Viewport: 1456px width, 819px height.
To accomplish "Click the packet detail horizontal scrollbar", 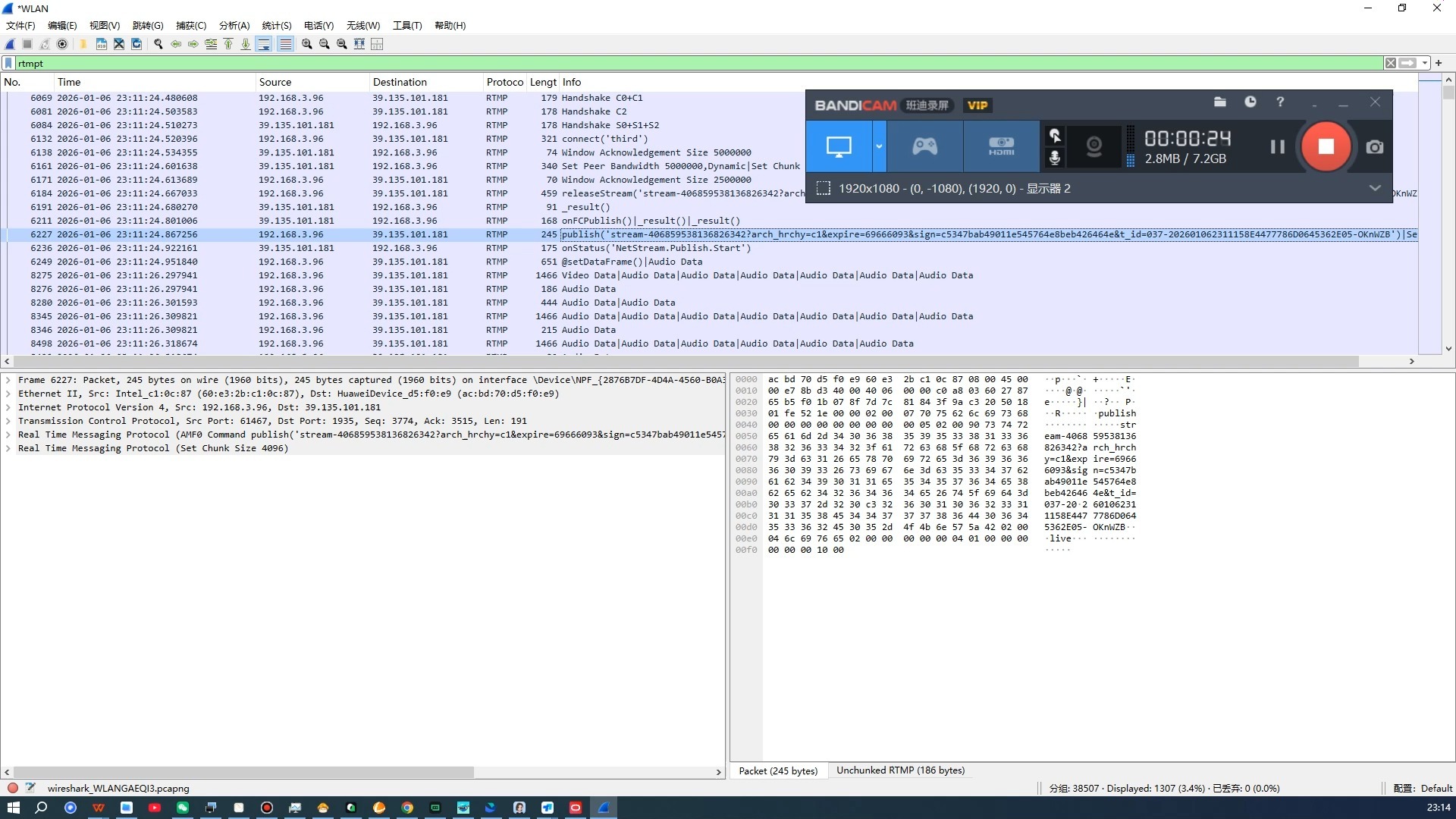I will click(243, 772).
